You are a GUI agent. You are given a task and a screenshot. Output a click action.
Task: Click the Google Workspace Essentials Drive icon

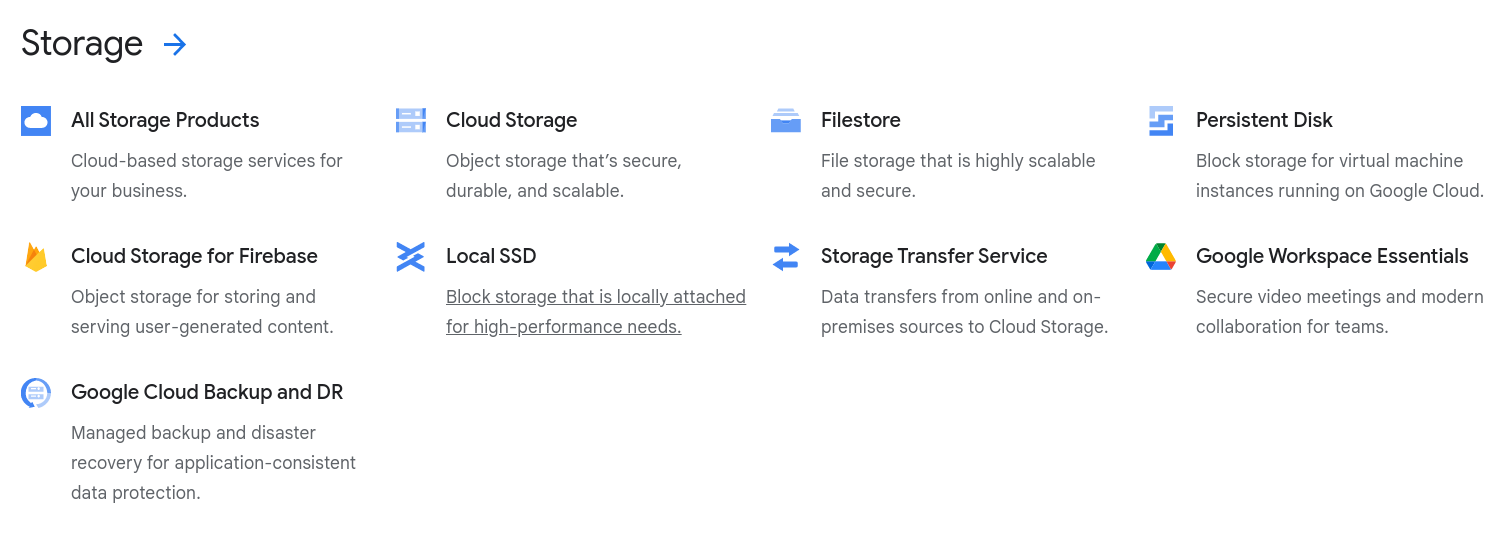(1161, 257)
